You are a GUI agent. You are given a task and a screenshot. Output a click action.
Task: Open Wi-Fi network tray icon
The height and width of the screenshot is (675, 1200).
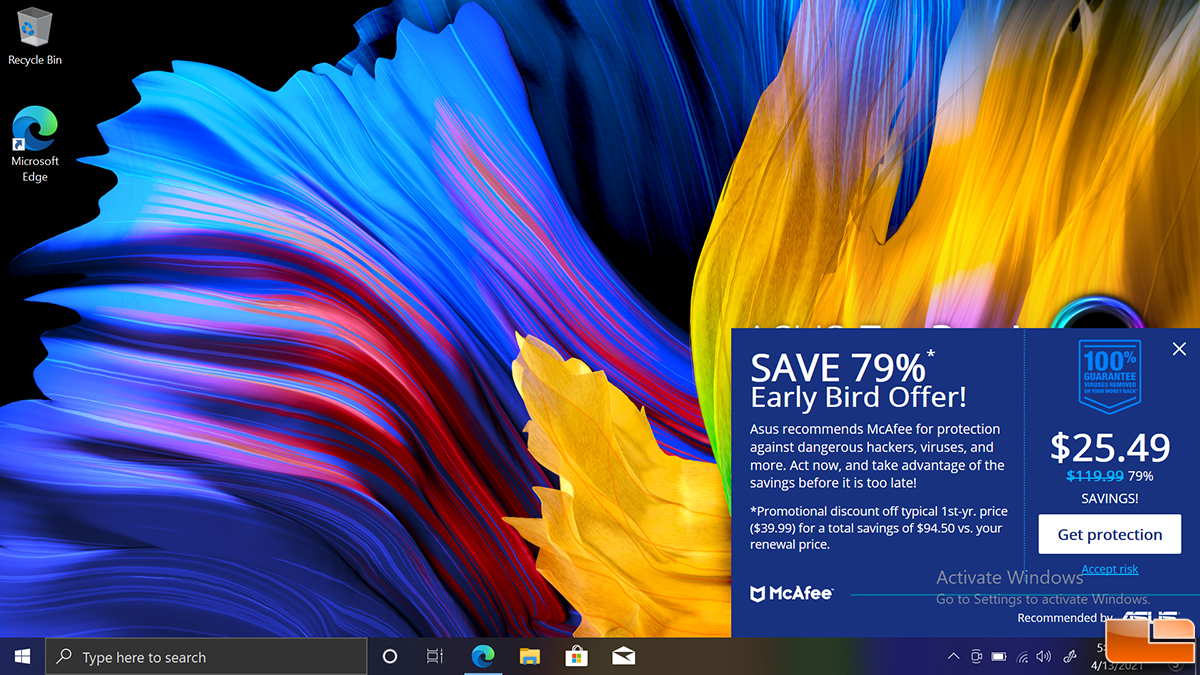tap(1022, 657)
